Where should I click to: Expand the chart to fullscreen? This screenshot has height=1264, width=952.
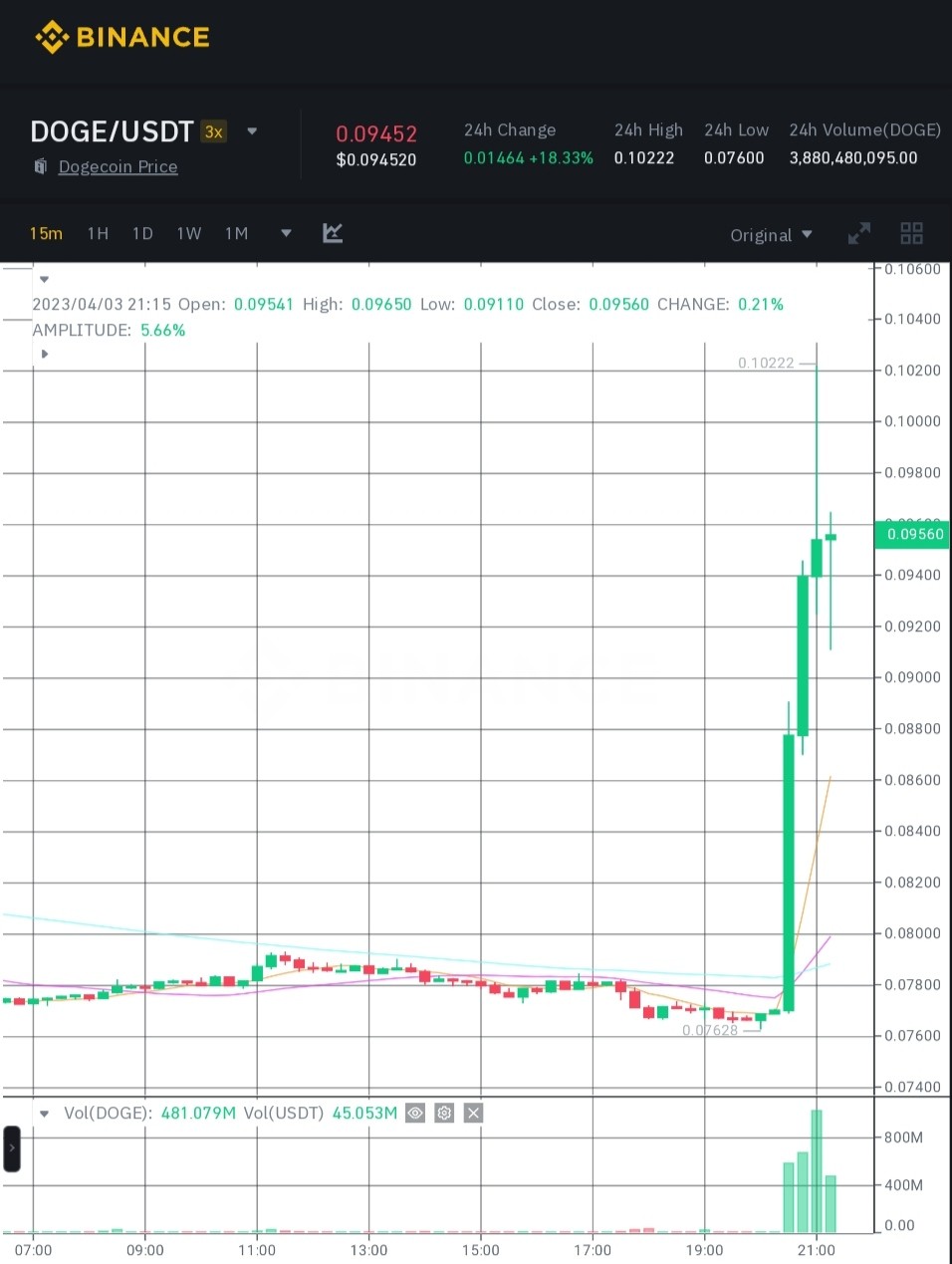(859, 234)
